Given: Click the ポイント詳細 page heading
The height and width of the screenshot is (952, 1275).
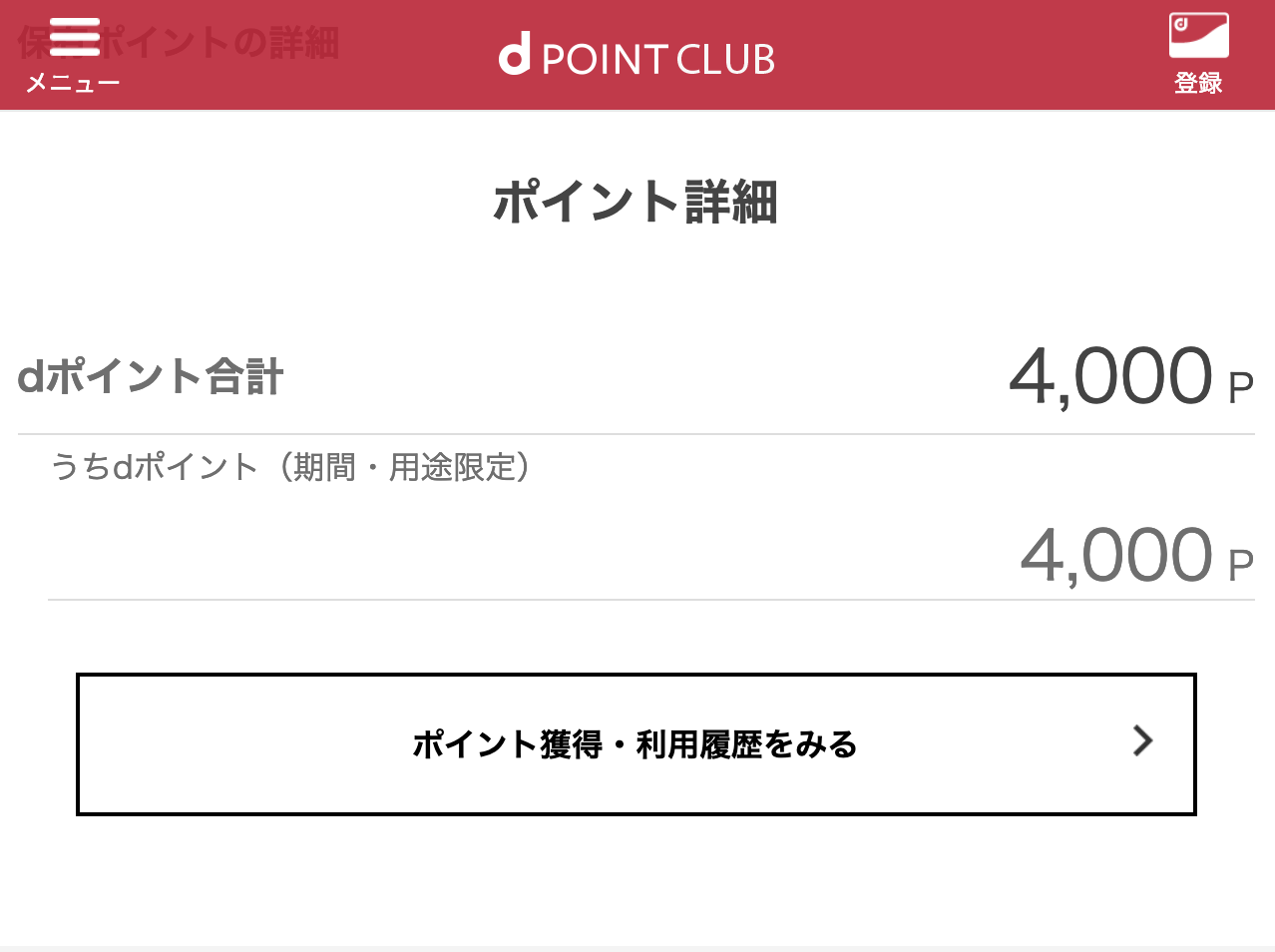Looking at the screenshot, I should pos(637,202).
